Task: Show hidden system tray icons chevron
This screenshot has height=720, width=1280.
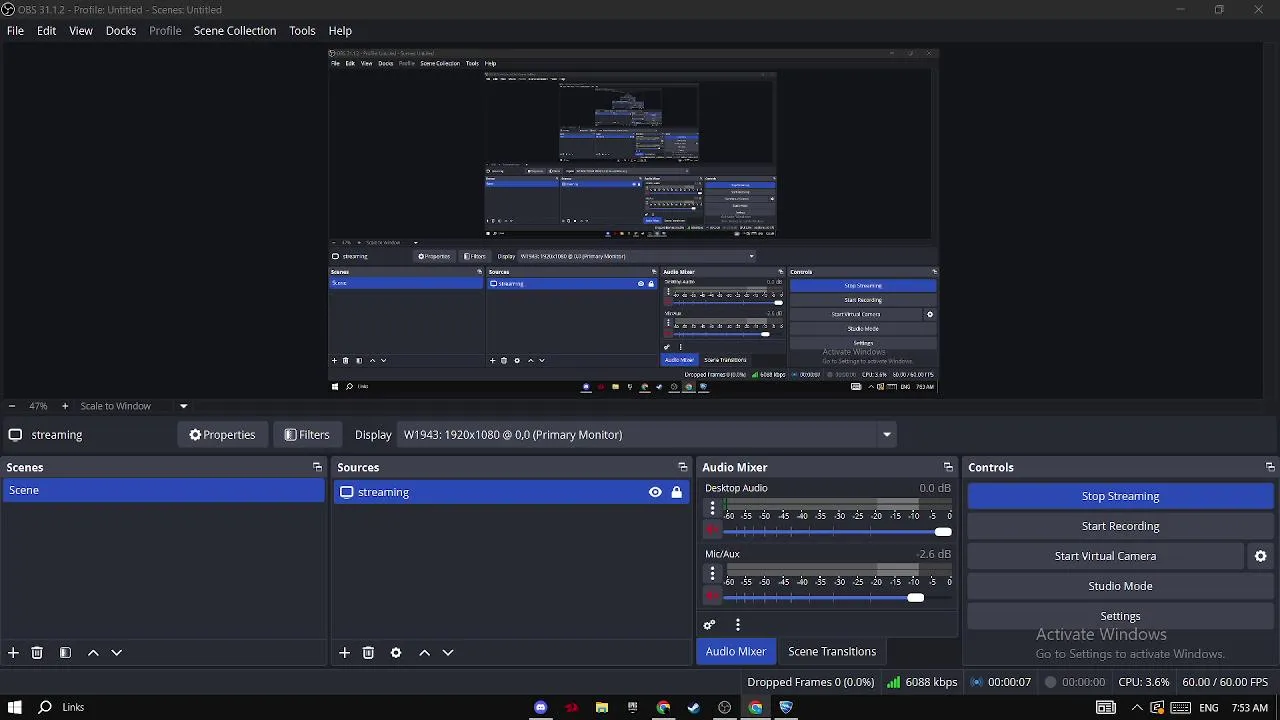Action: coord(1137,707)
